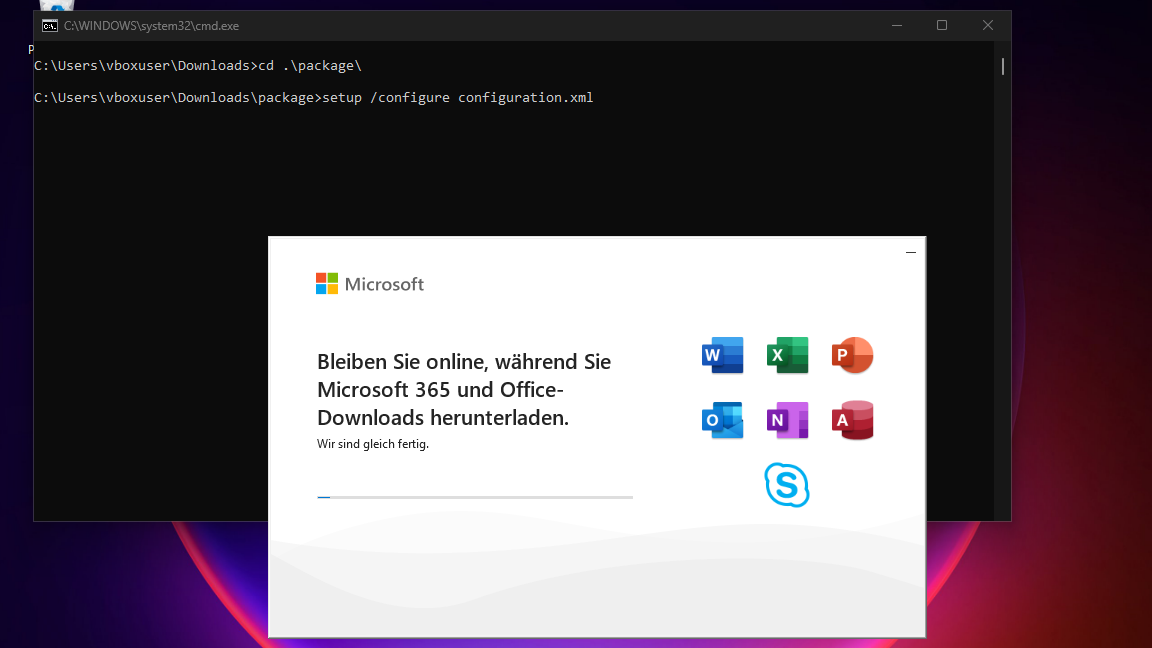1152x648 pixels.
Task: Click the "setup /configure configuration.xml" command line
Action: tap(457, 98)
